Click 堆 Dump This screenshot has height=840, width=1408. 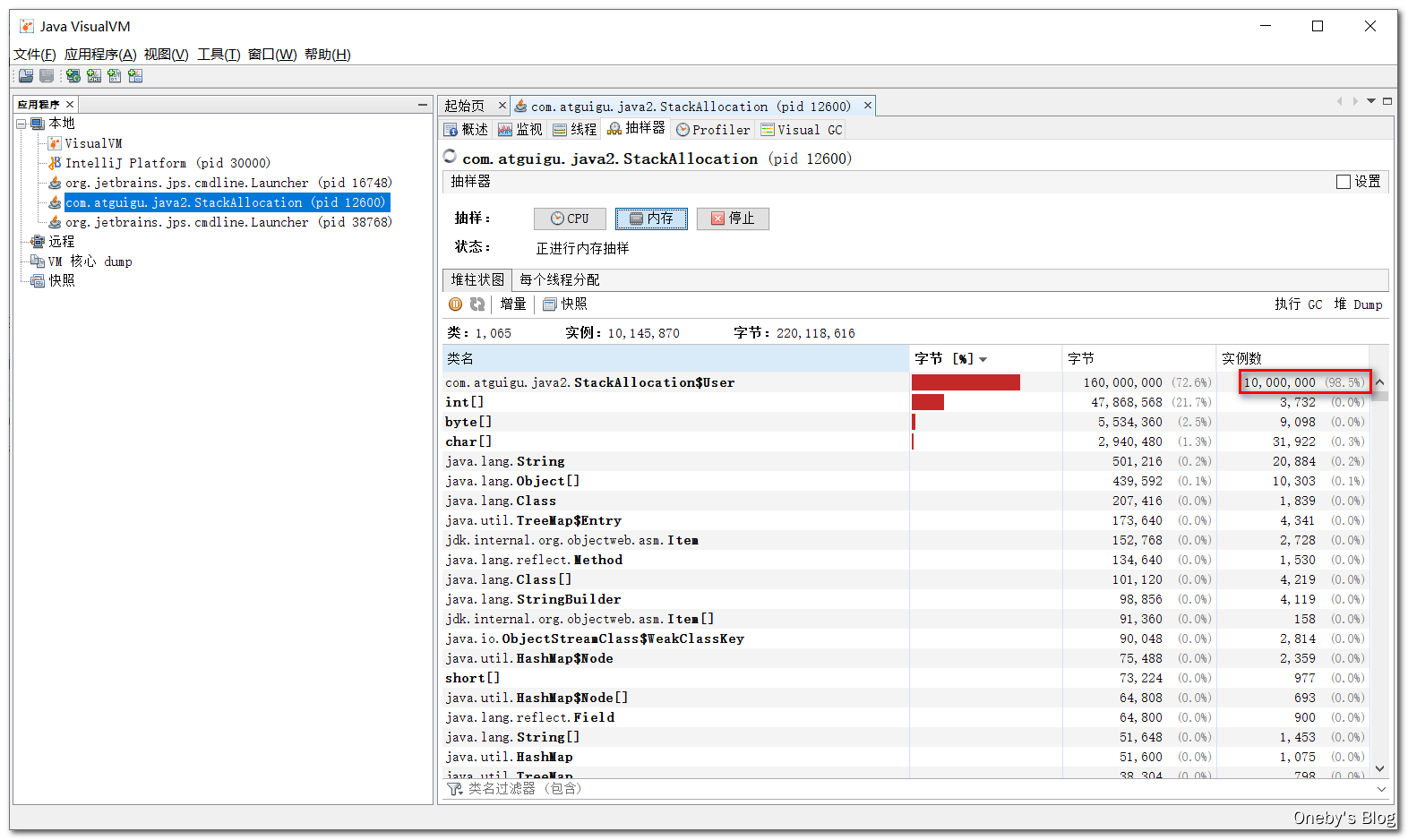click(x=1358, y=304)
